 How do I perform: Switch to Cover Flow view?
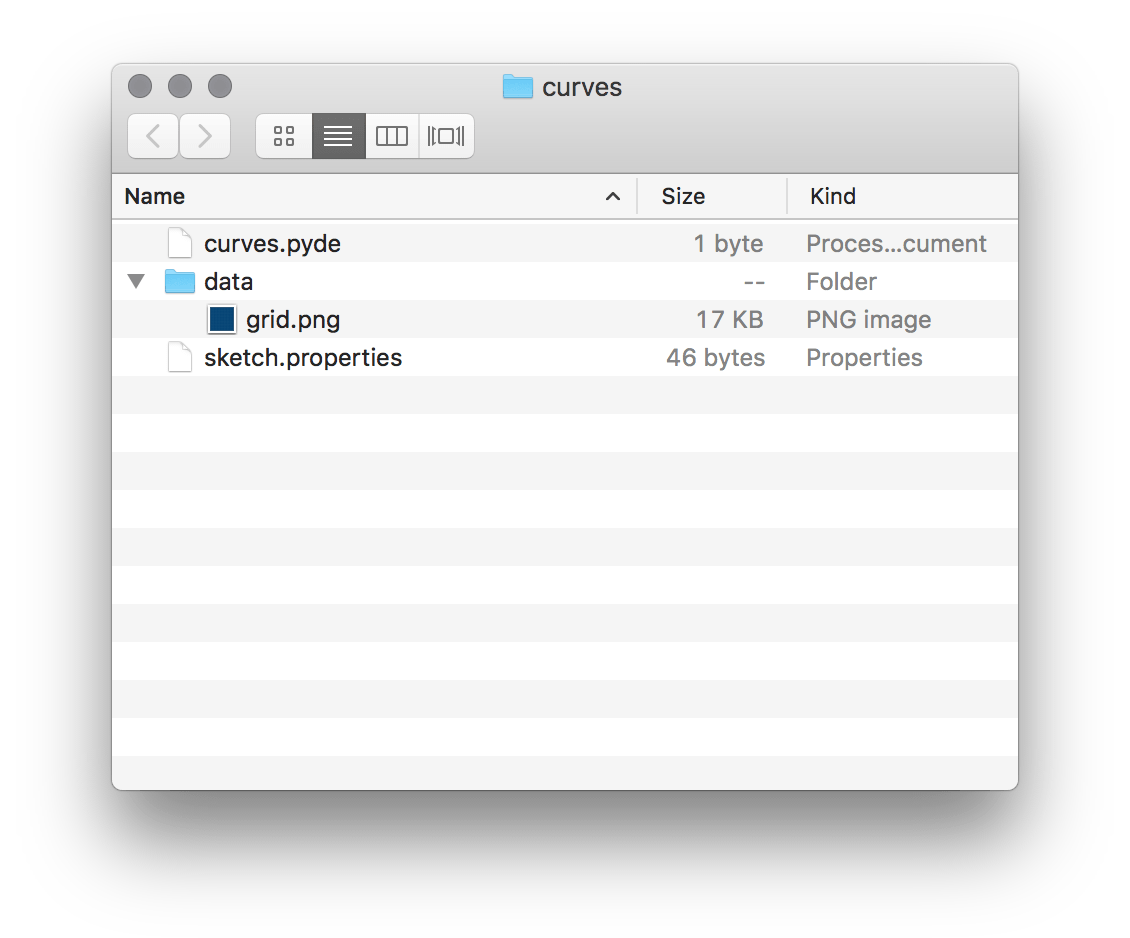tap(446, 135)
